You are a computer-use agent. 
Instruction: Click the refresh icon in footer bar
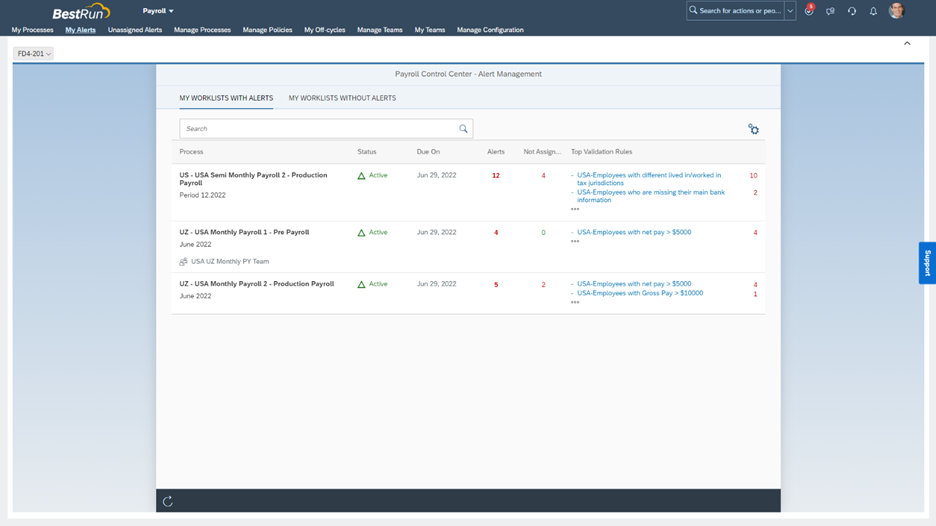(x=168, y=501)
